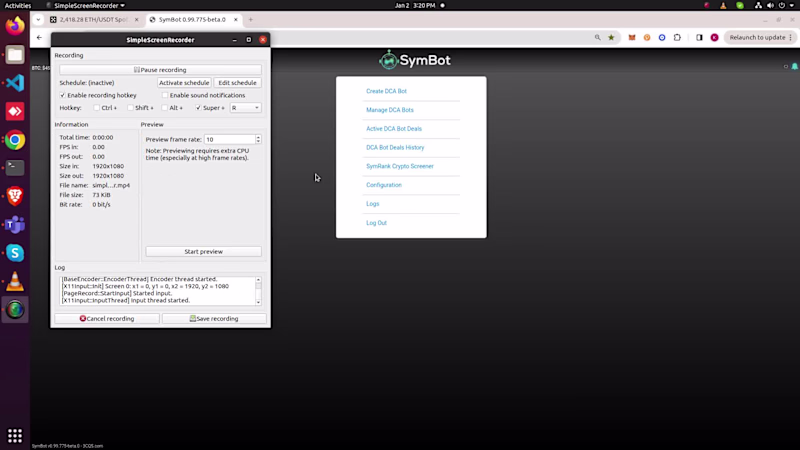800x450 pixels.
Task: Click the SimpleScreenRecorder dock icon
Action: click(15, 309)
